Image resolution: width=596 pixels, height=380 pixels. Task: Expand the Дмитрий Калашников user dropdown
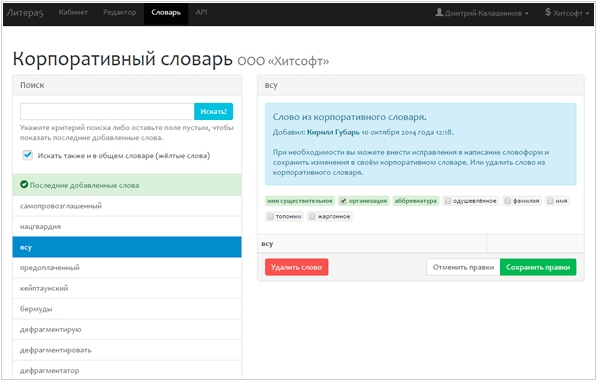(x=482, y=13)
